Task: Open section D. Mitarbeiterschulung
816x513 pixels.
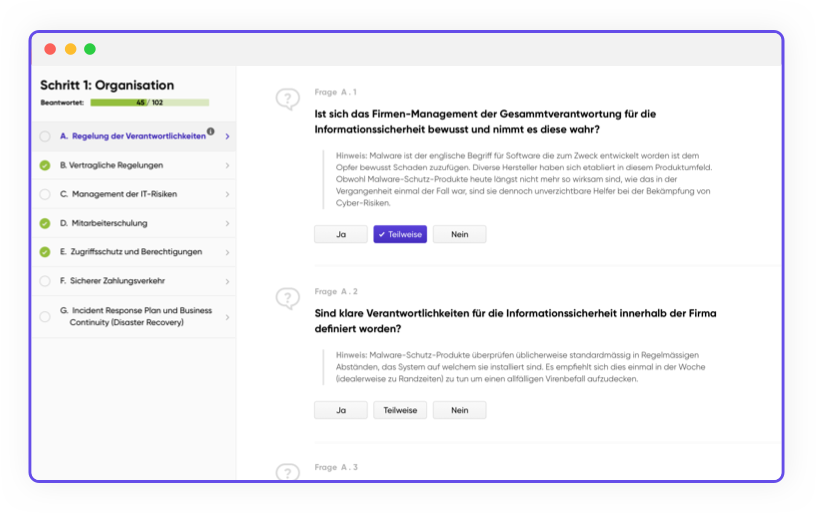Action: (x=134, y=223)
